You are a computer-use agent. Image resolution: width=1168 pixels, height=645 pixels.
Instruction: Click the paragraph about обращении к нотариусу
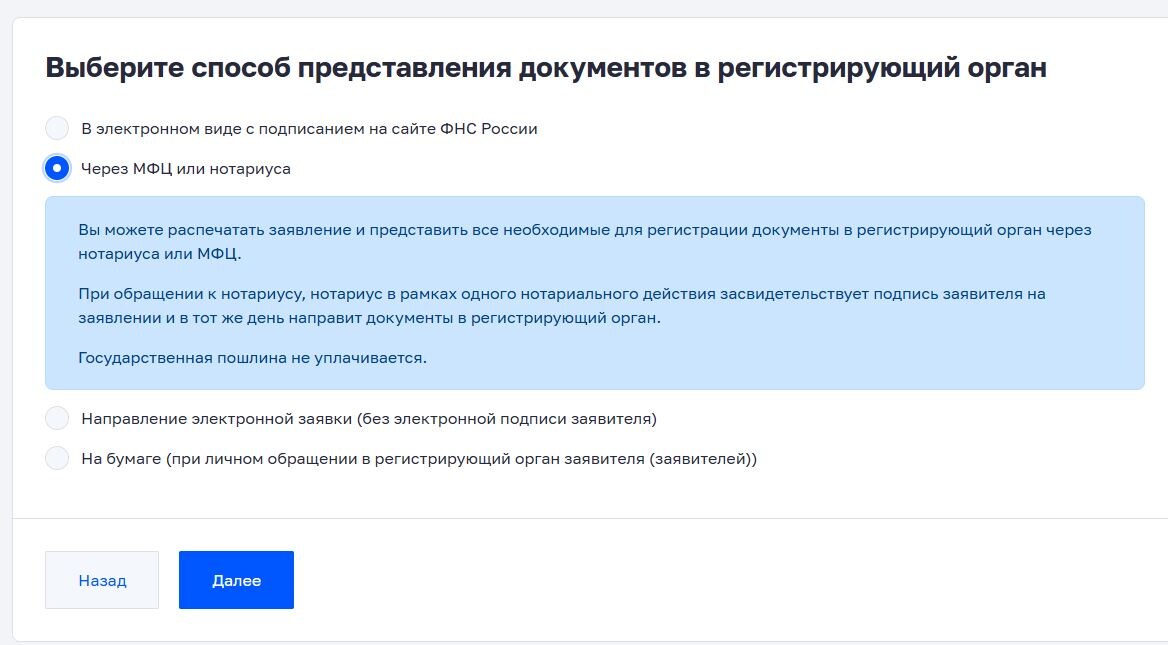[564, 304]
